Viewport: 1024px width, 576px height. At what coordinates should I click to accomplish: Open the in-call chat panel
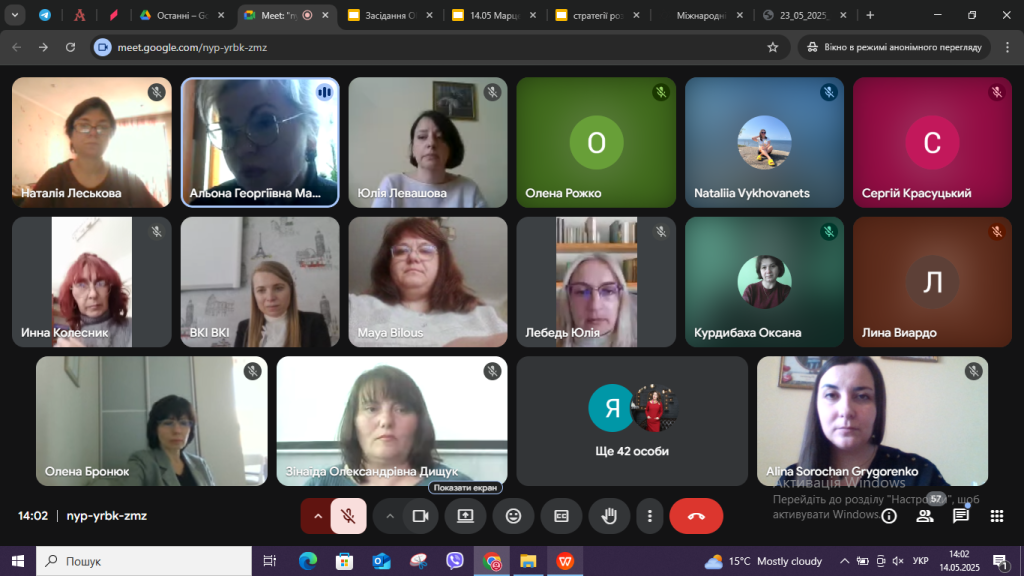pyautogui.click(x=961, y=516)
